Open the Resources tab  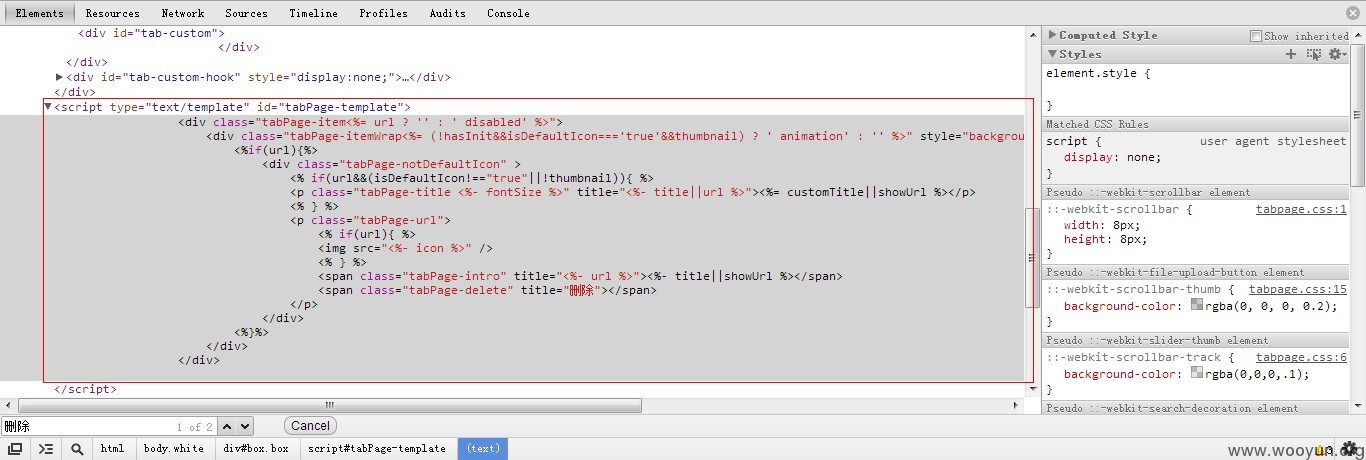(x=112, y=13)
